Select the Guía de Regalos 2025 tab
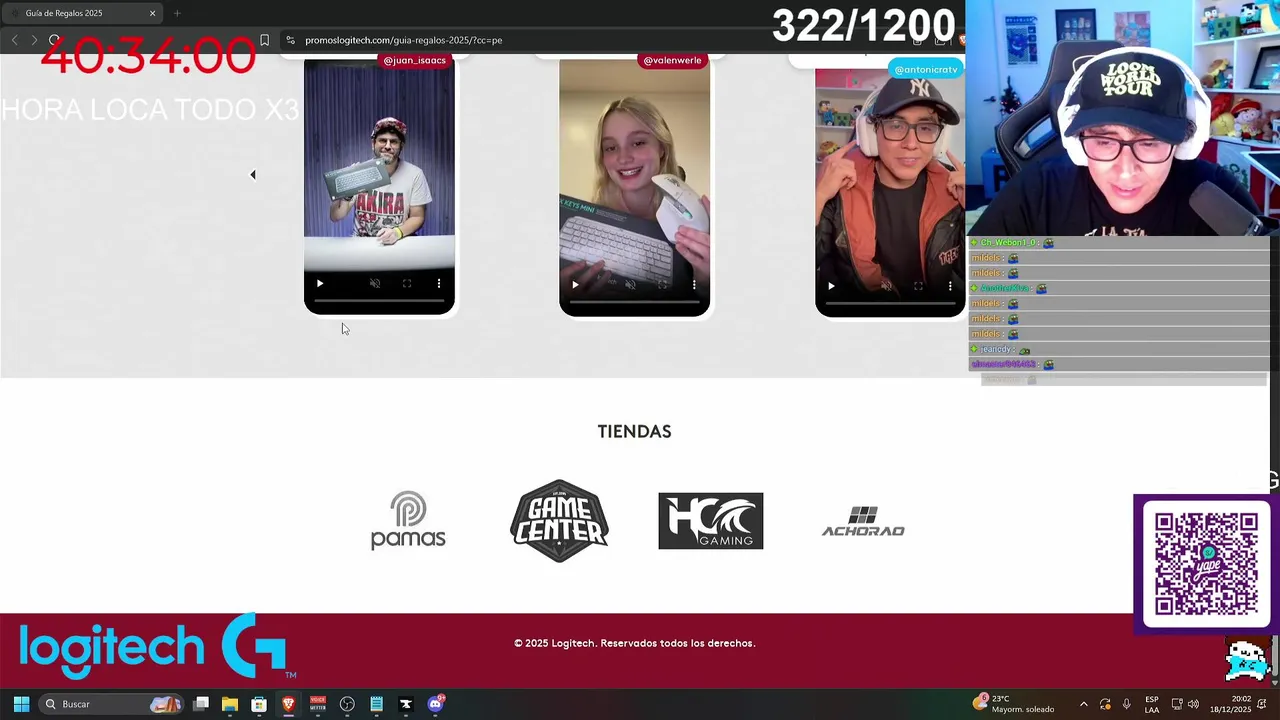The height and width of the screenshot is (720, 1280). (x=80, y=13)
